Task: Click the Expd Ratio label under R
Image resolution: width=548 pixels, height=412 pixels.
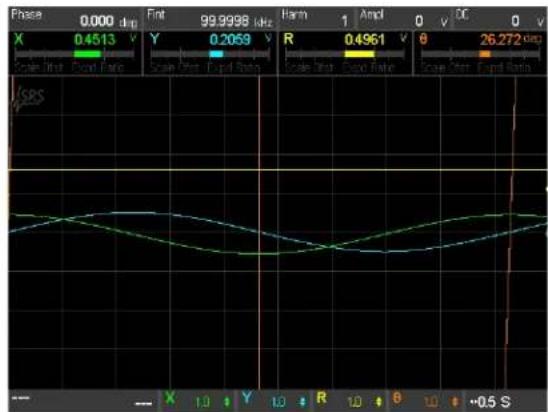Action: [x=368, y=67]
